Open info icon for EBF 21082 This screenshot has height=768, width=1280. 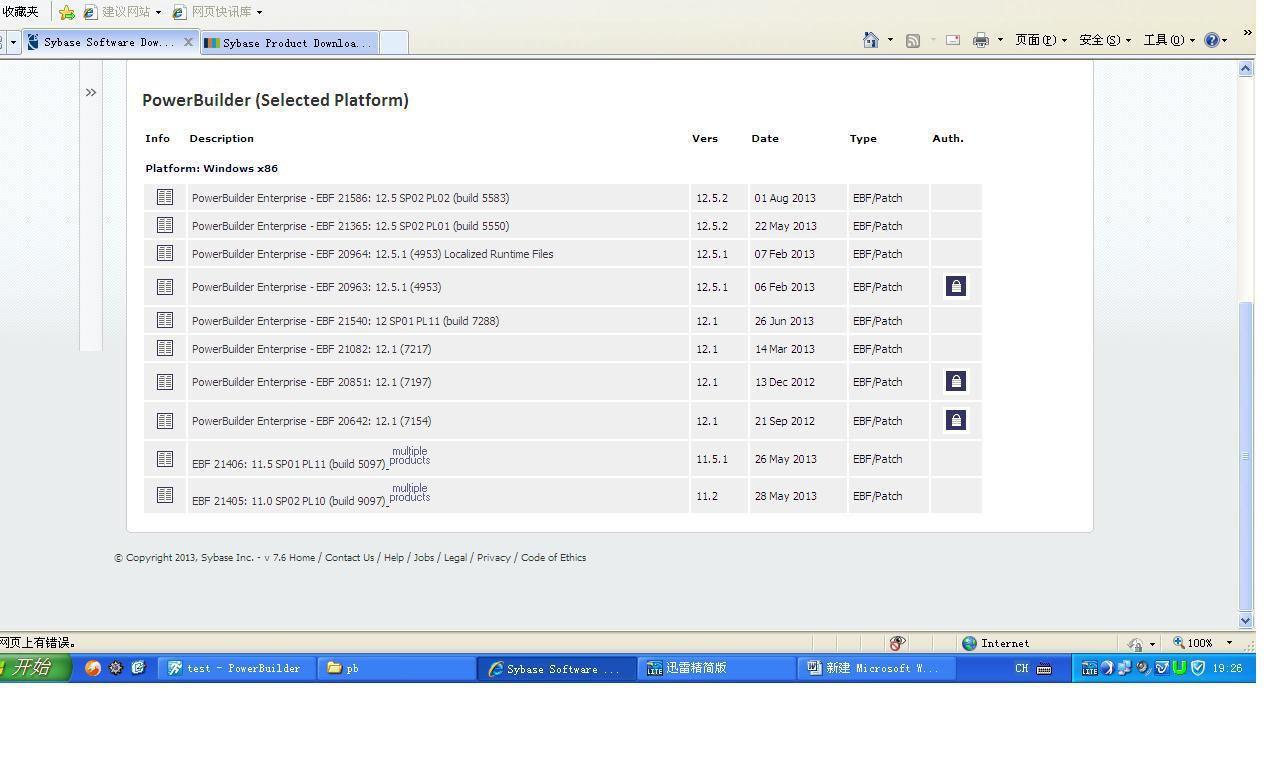point(165,348)
